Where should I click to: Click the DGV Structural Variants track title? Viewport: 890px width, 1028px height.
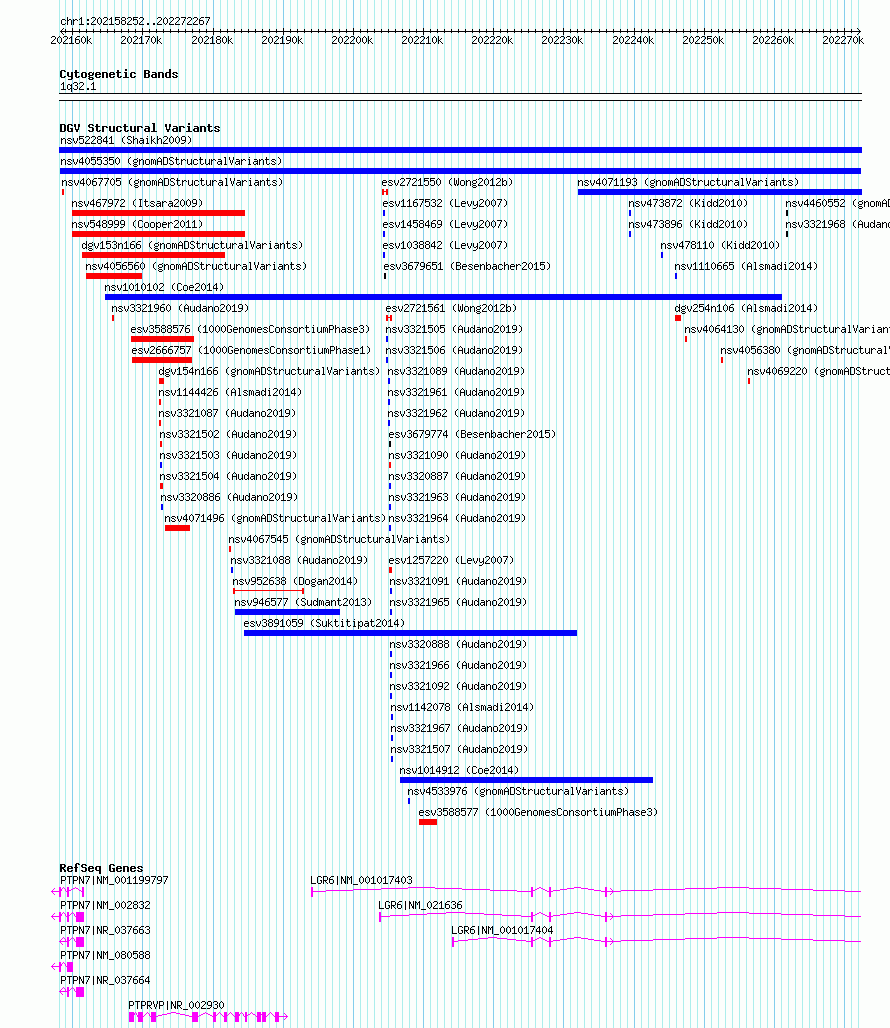pos(140,128)
